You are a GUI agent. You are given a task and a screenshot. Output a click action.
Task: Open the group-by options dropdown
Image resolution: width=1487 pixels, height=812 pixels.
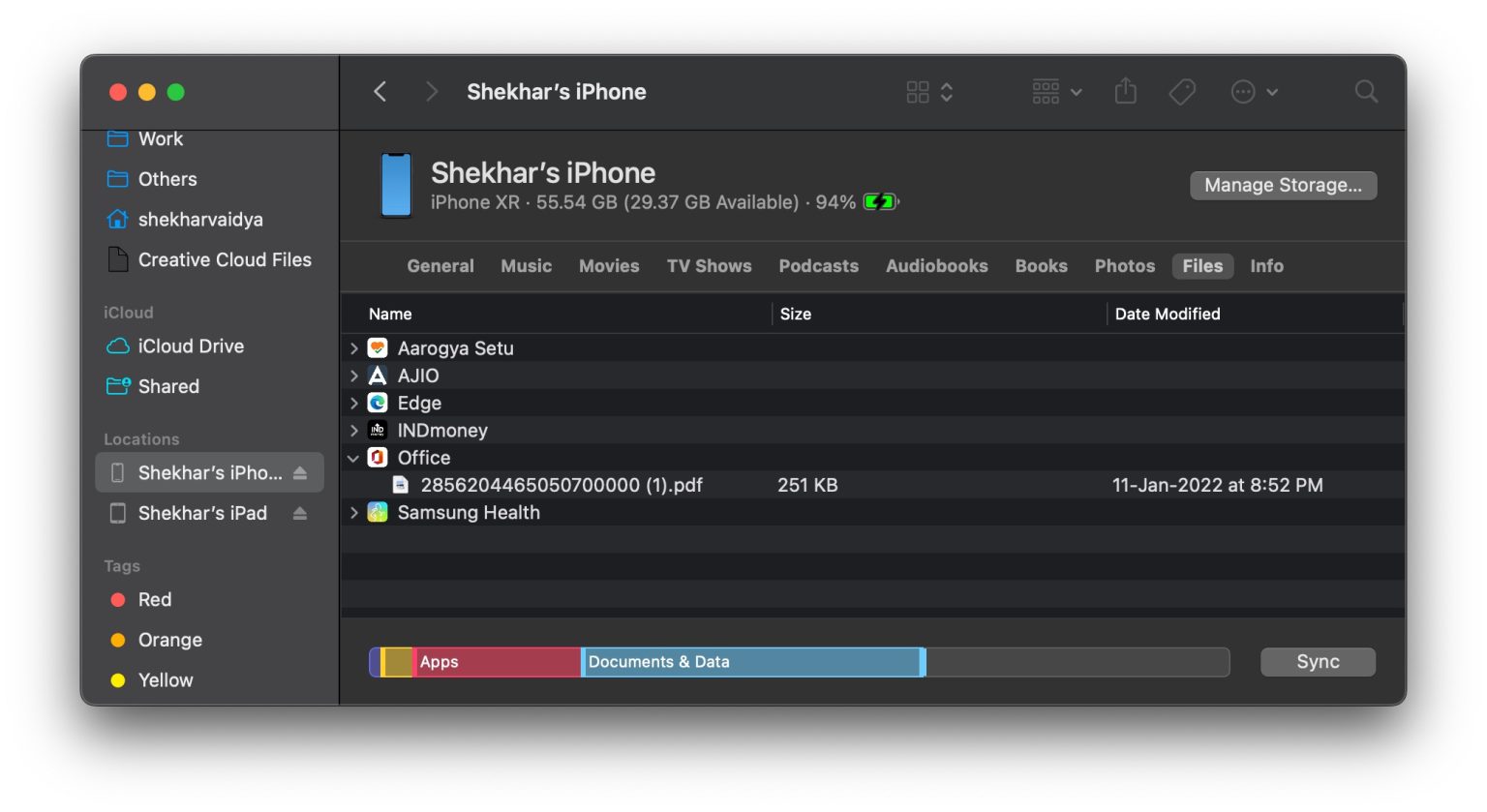1056,92
